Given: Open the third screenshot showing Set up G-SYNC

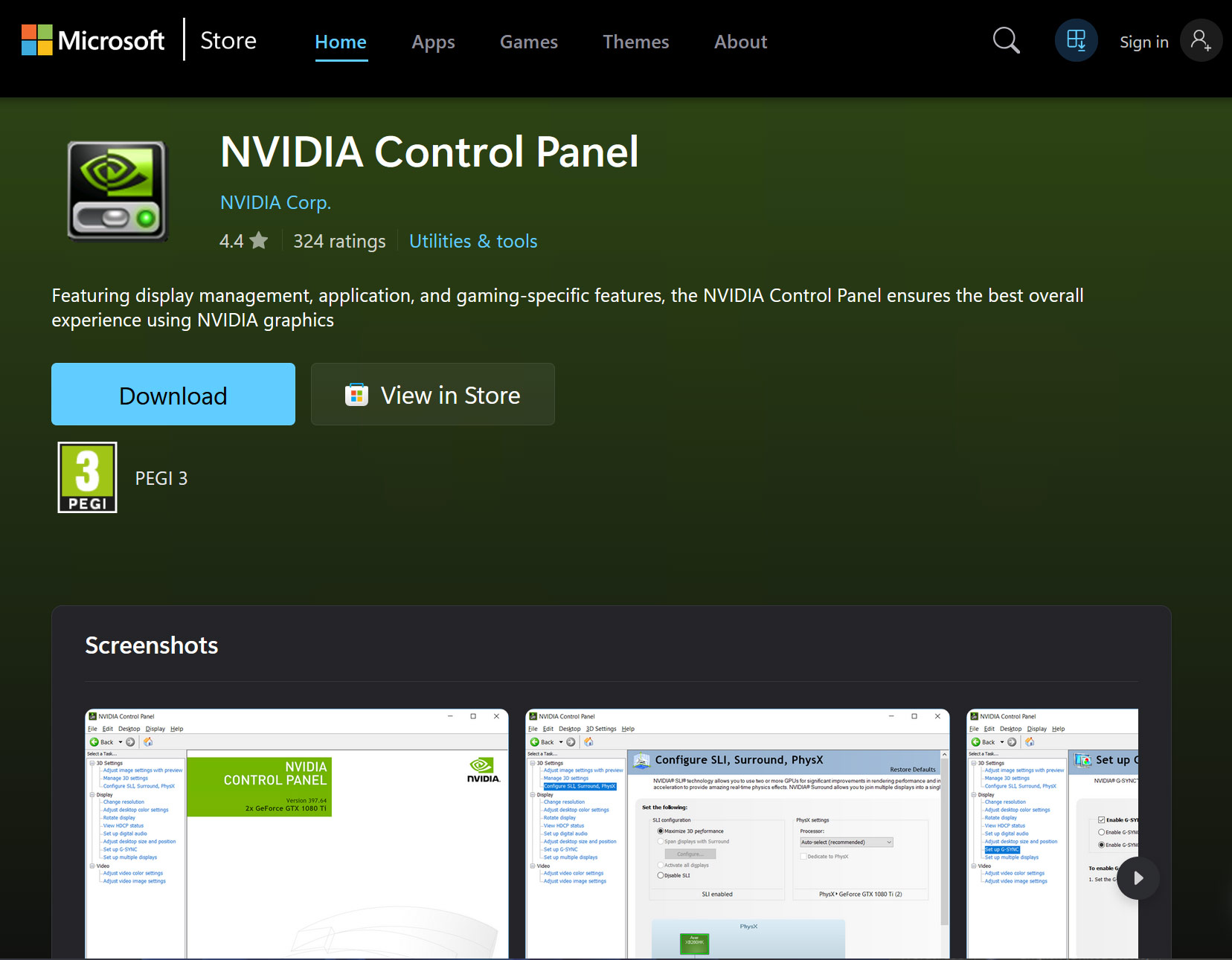Looking at the screenshot, I should point(1052,834).
